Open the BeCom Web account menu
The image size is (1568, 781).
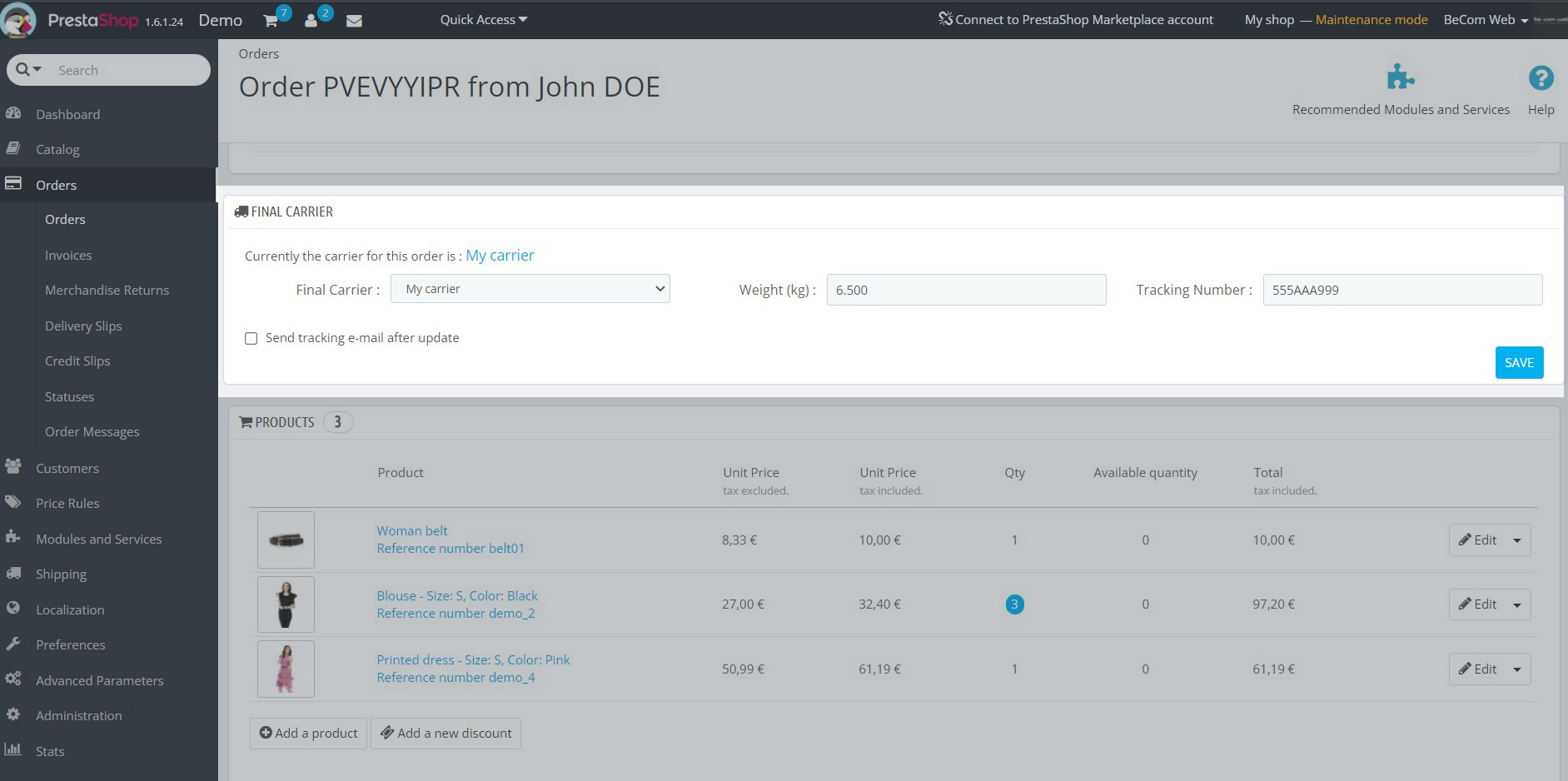pos(1485,20)
